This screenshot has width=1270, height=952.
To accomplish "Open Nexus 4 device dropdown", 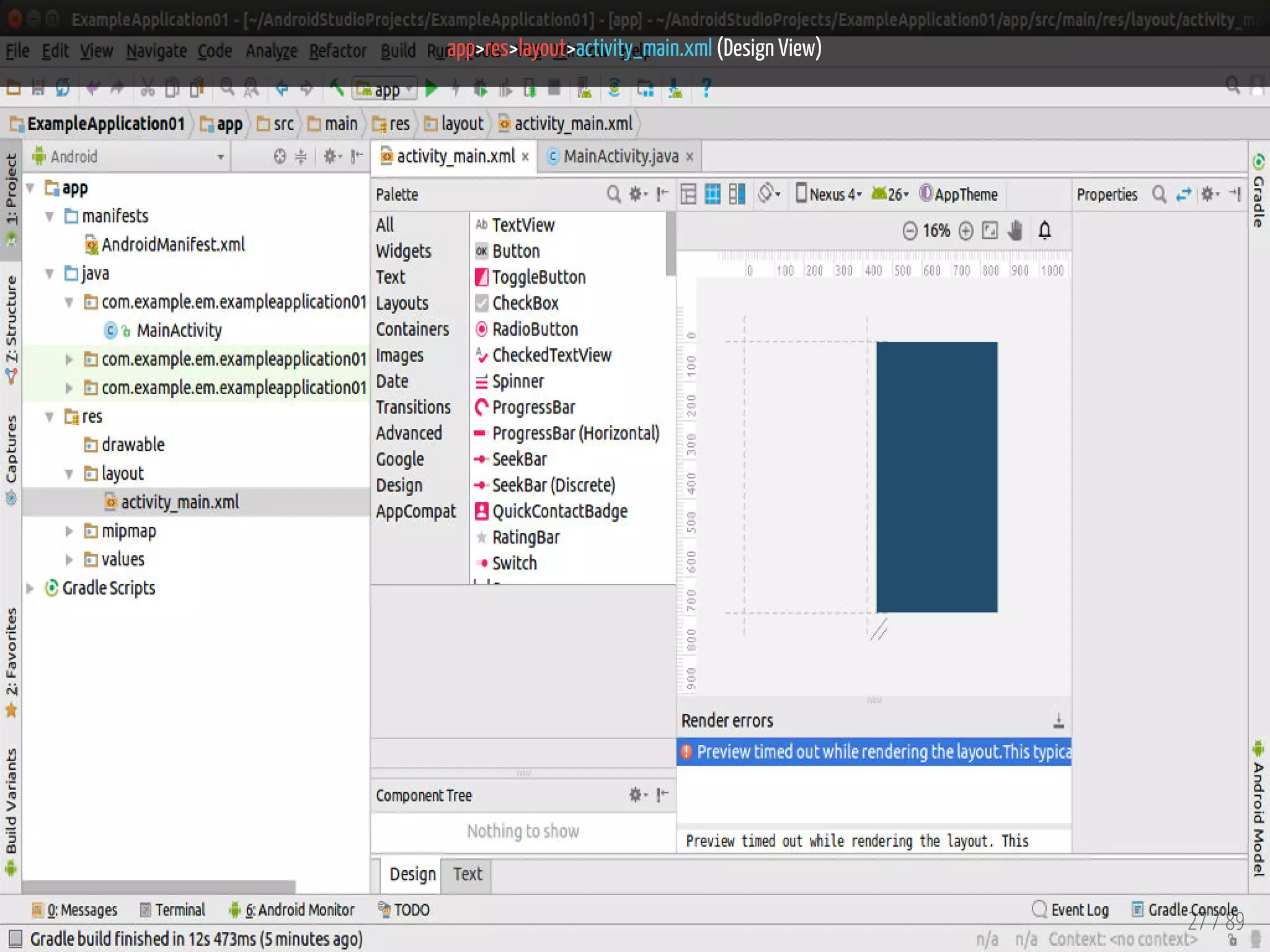I will click(x=829, y=194).
